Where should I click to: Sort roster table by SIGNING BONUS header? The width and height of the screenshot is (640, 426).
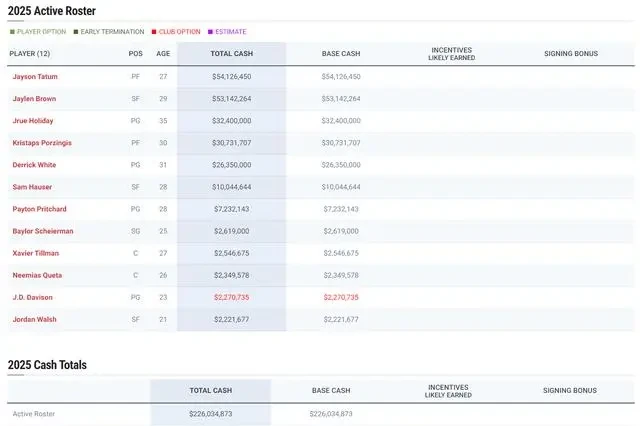[x=571, y=53]
